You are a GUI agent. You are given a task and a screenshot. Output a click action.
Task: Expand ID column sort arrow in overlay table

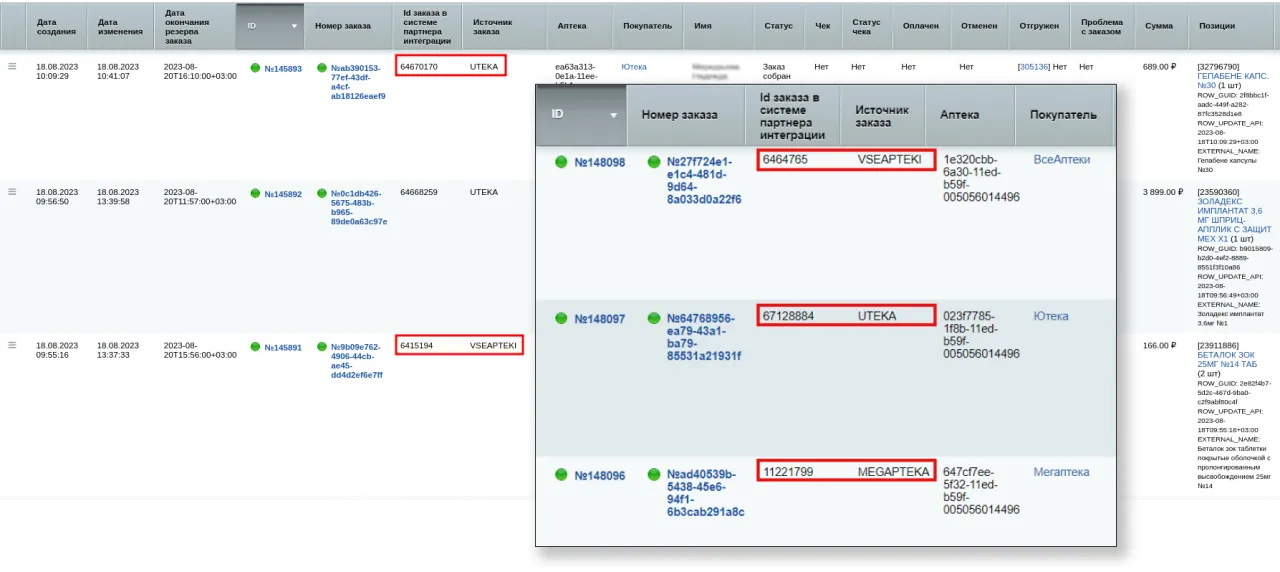[613, 115]
